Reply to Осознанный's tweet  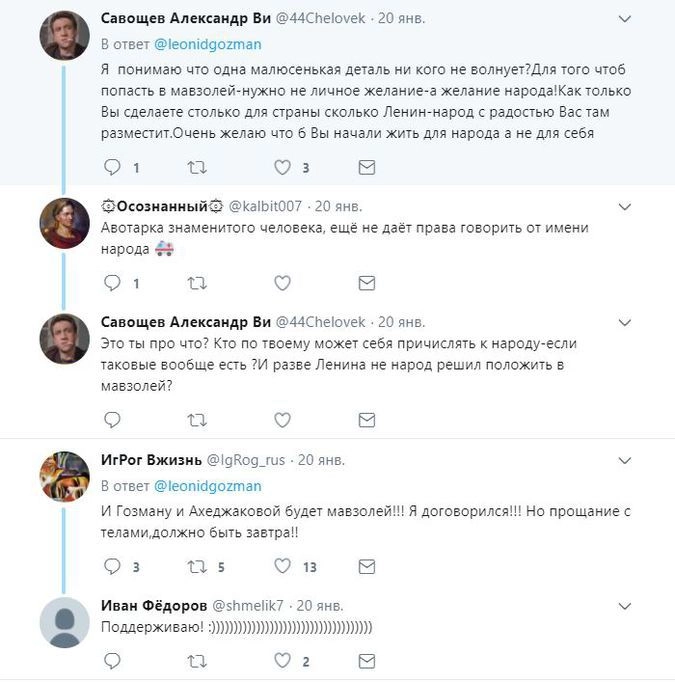point(111,283)
